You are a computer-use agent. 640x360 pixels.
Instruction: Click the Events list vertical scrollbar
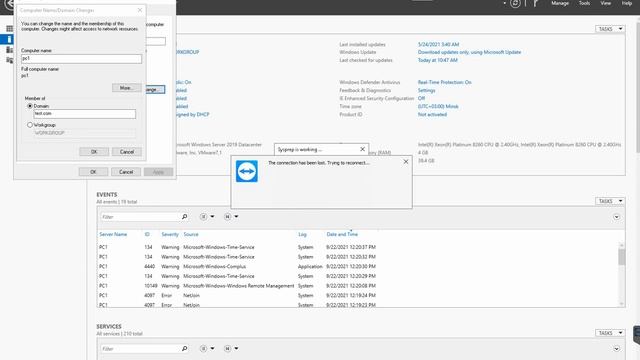coord(622,274)
